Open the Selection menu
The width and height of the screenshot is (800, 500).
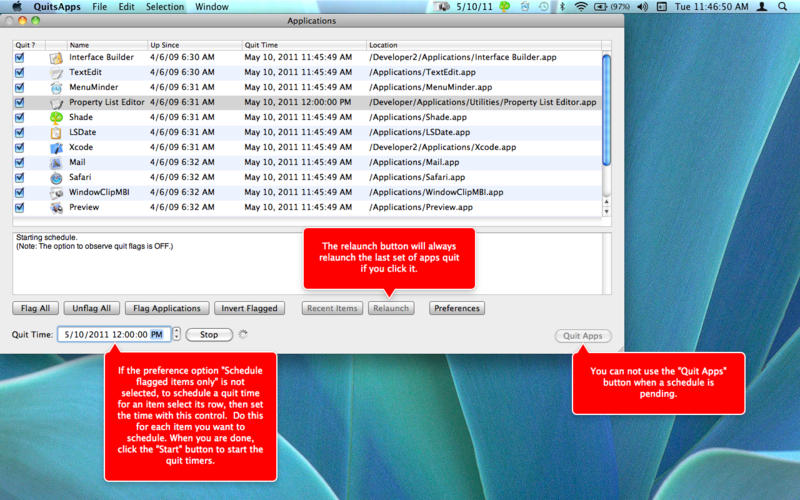165,7
